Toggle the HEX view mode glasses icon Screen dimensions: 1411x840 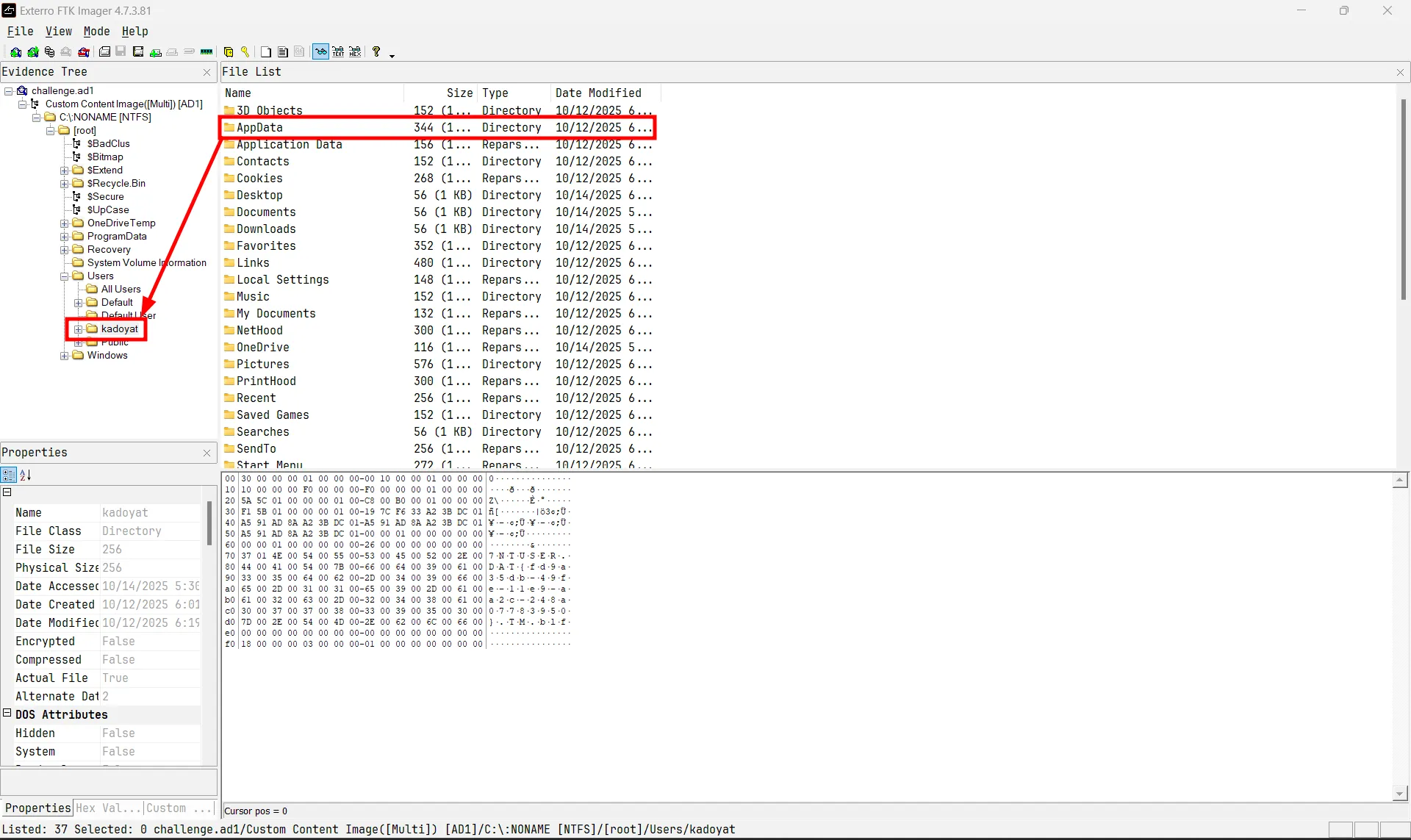click(x=355, y=52)
